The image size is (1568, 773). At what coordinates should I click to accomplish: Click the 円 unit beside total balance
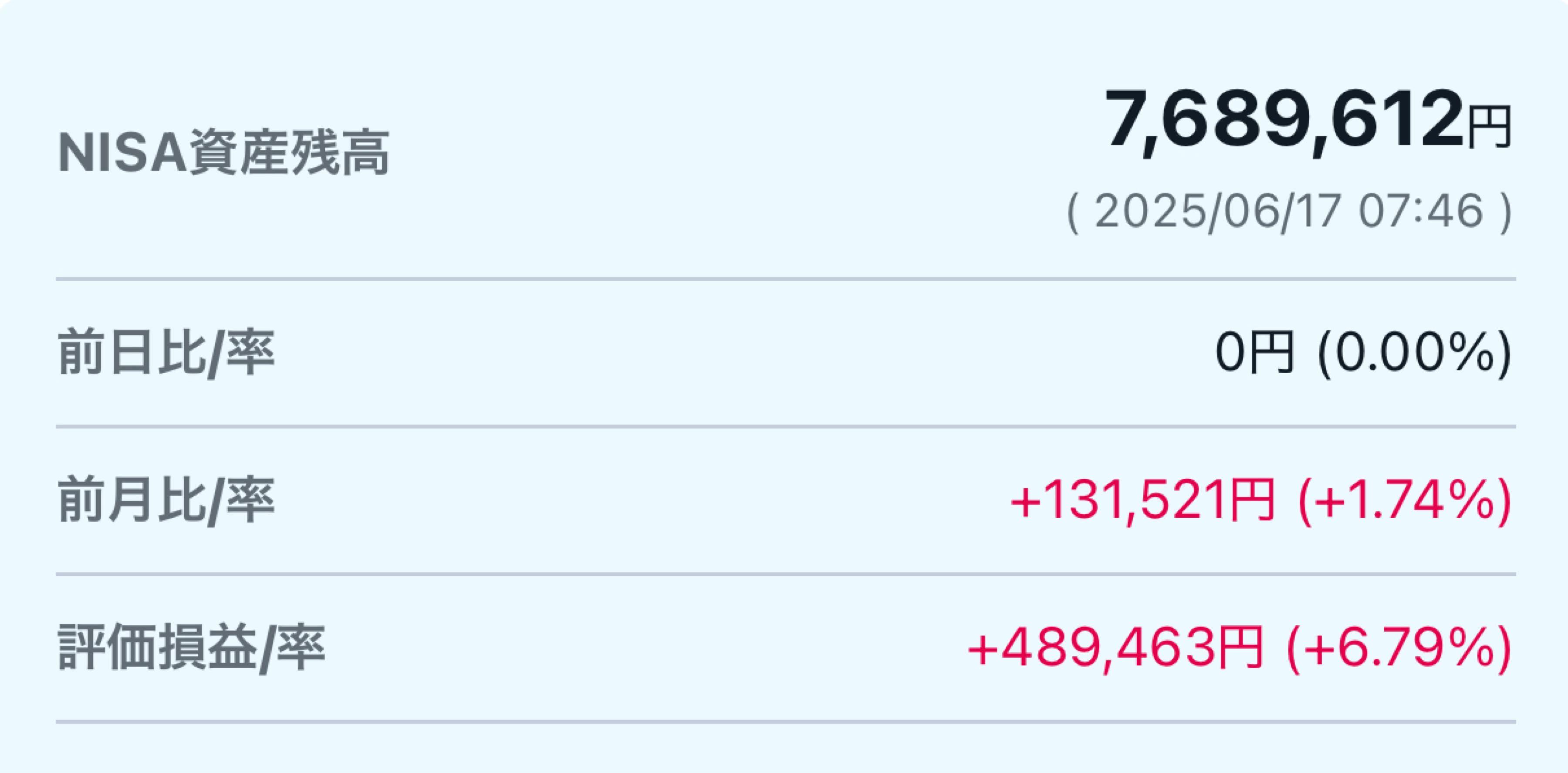[1489, 127]
